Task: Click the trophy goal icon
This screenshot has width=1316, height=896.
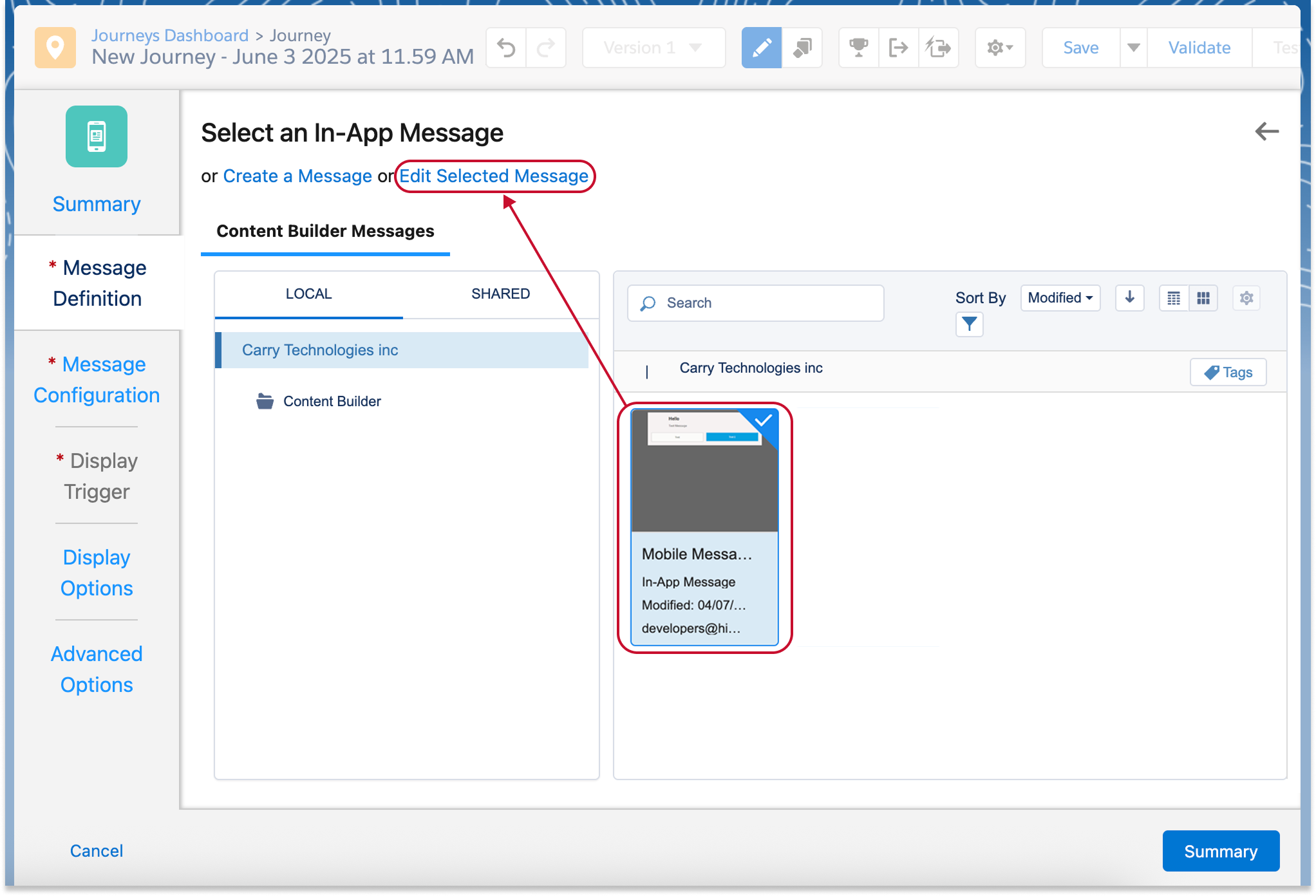Action: click(858, 48)
